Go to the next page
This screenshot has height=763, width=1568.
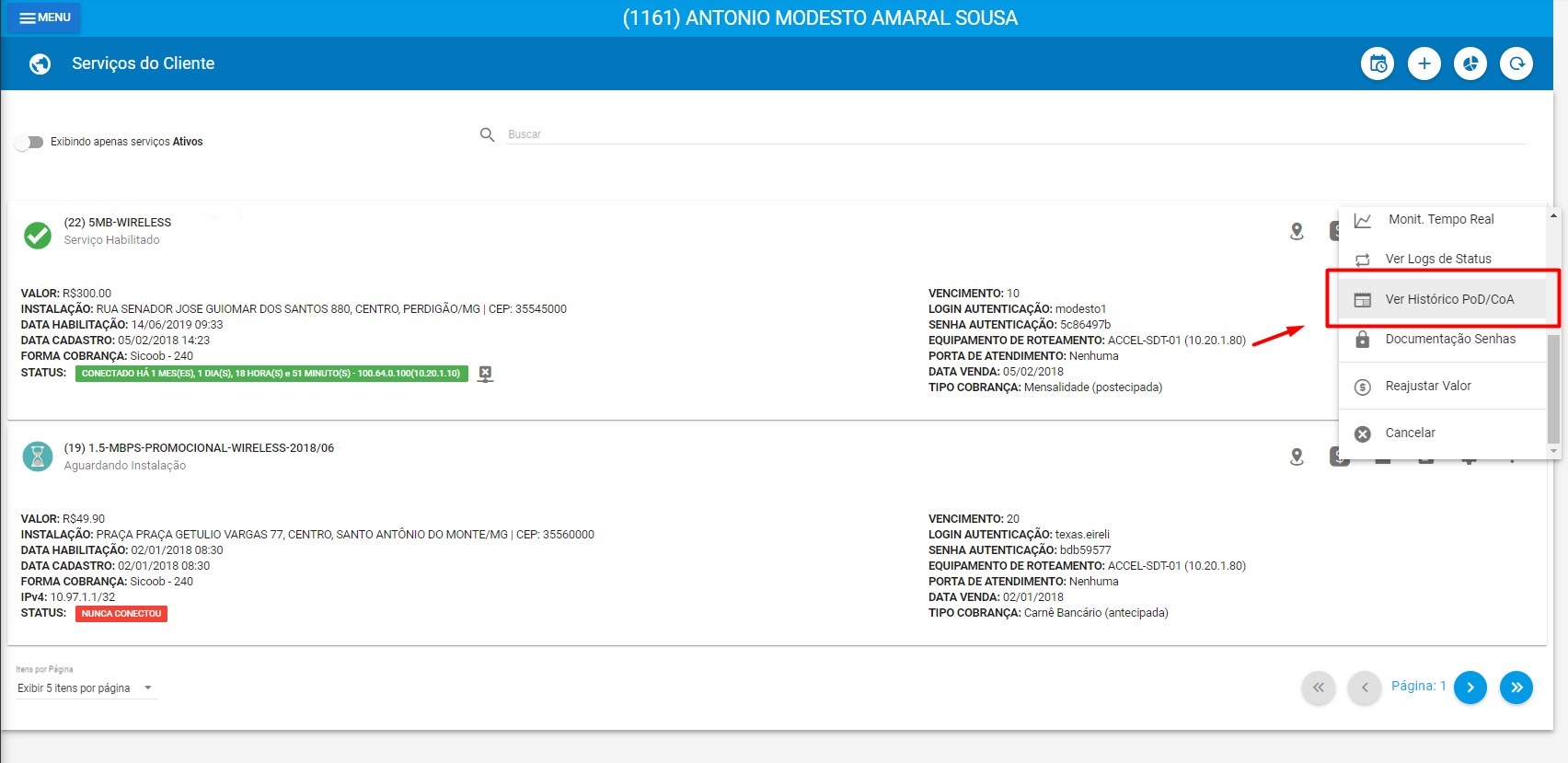tap(1470, 688)
